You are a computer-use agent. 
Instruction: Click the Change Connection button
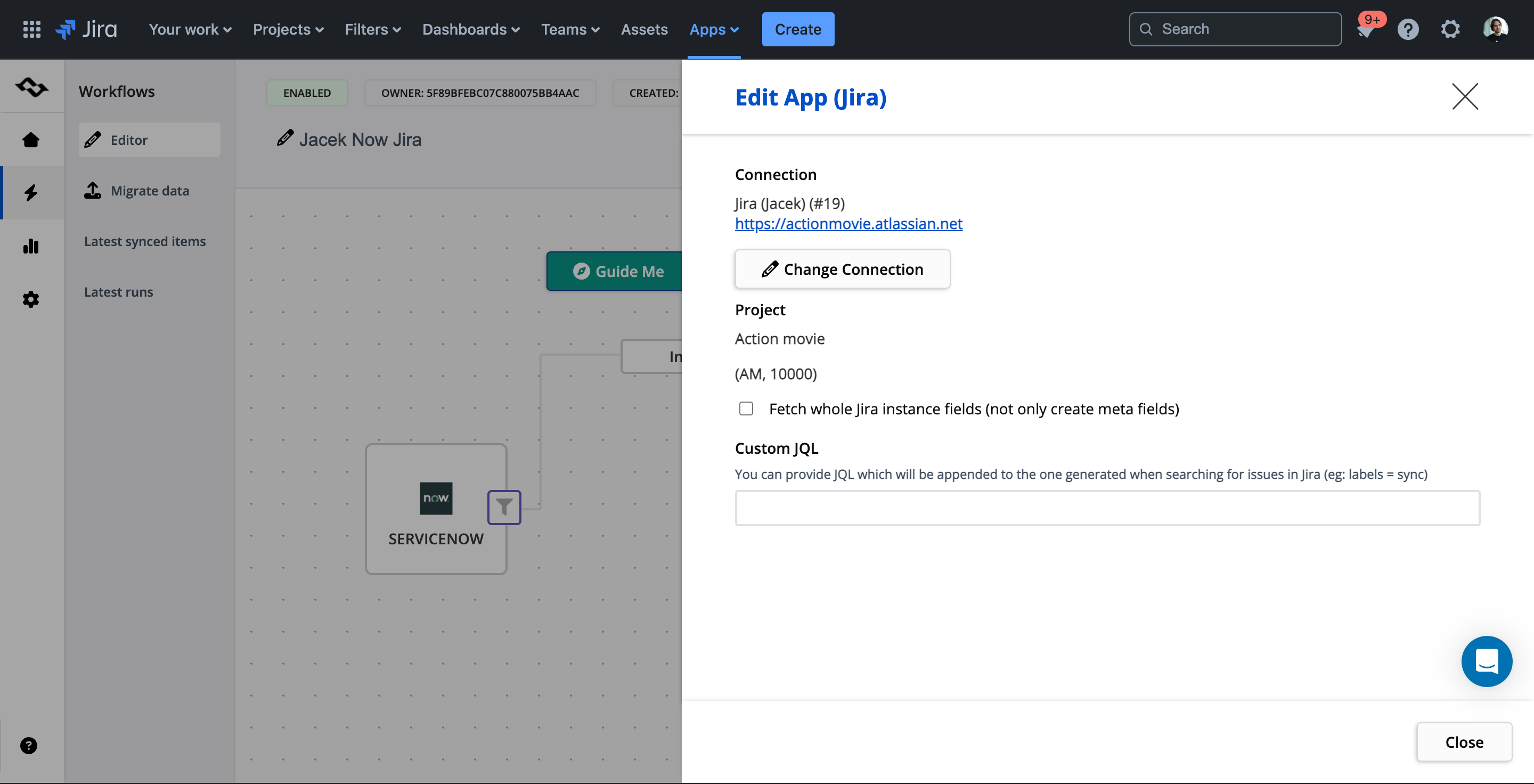coord(842,269)
